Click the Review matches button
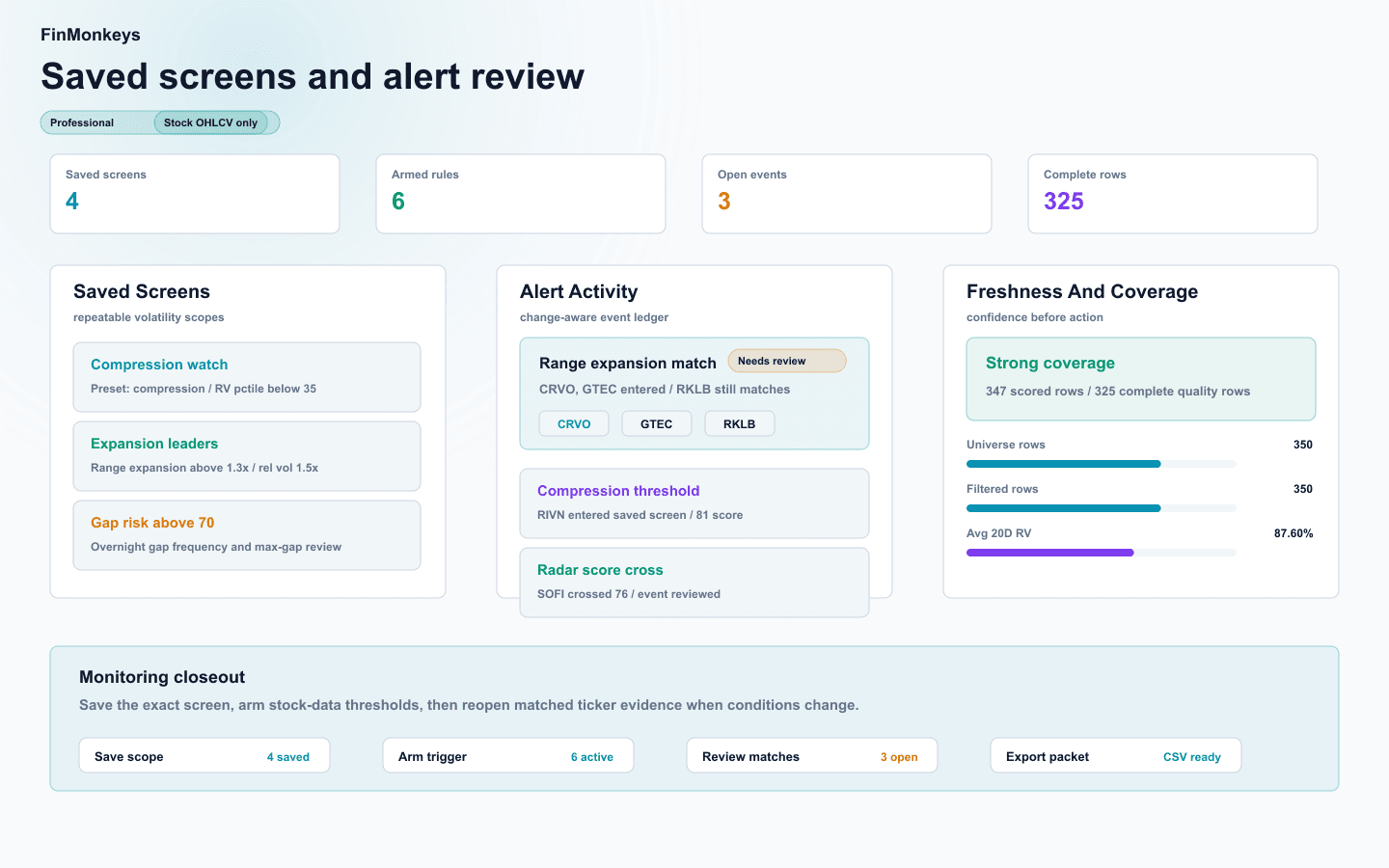Image resolution: width=1389 pixels, height=868 pixels. coord(812,756)
